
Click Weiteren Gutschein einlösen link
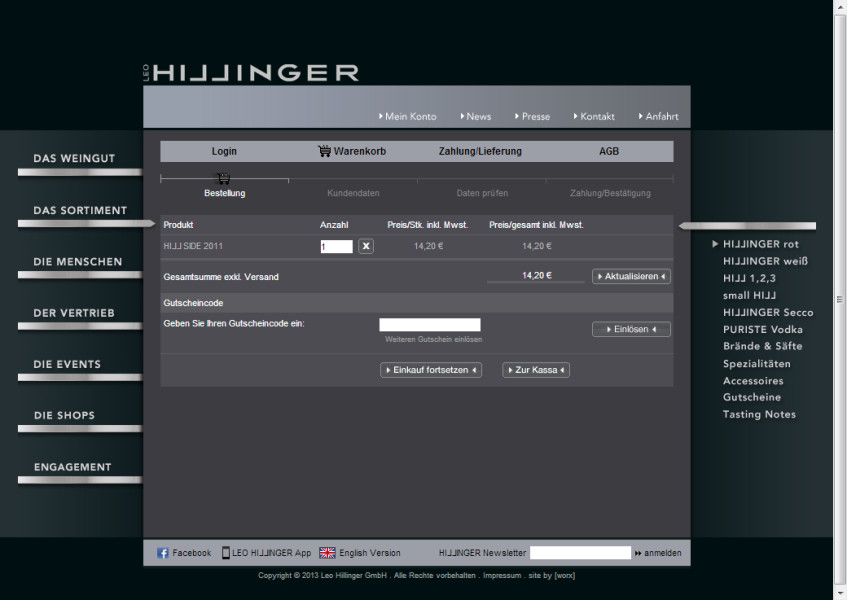(434, 340)
